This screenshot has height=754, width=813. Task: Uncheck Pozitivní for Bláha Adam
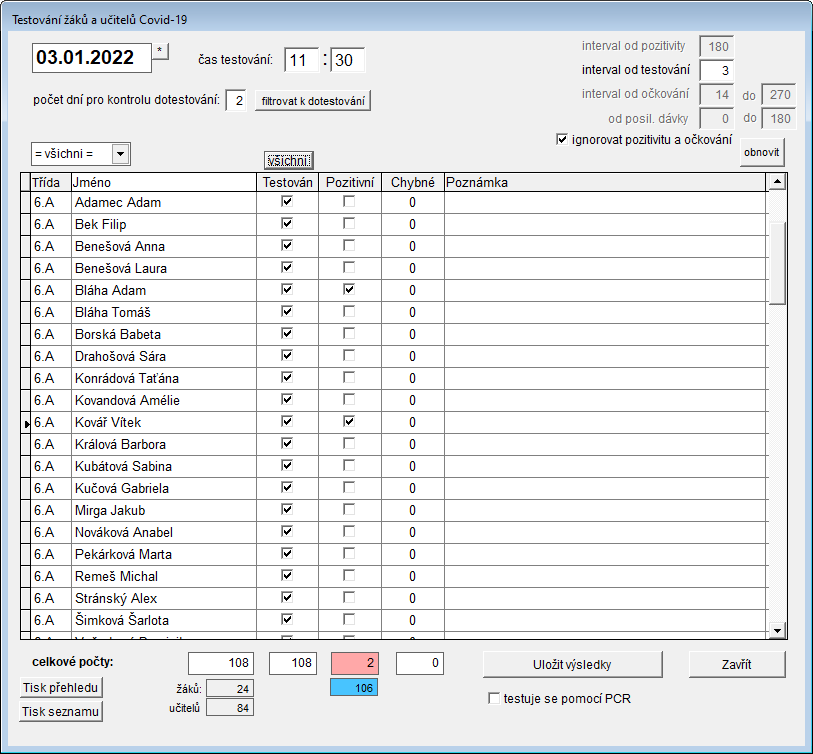click(x=349, y=289)
